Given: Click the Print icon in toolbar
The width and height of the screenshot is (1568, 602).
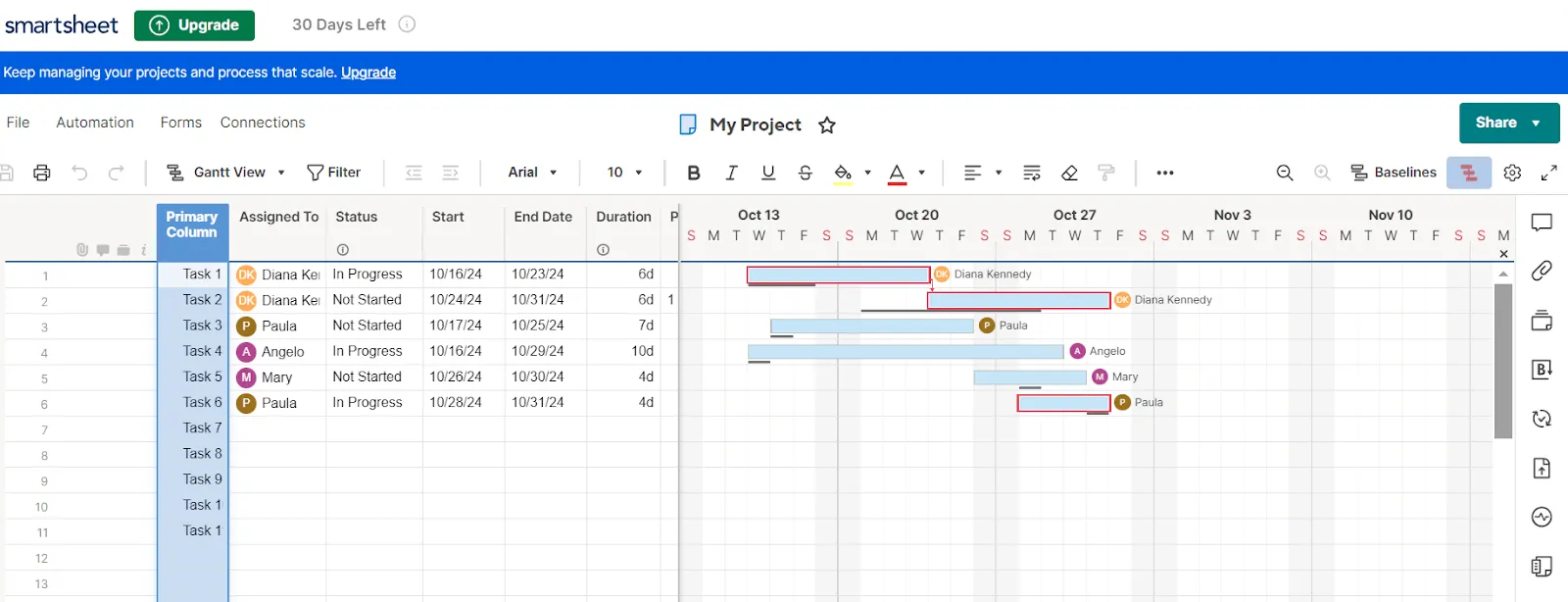Looking at the screenshot, I should (41, 173).
